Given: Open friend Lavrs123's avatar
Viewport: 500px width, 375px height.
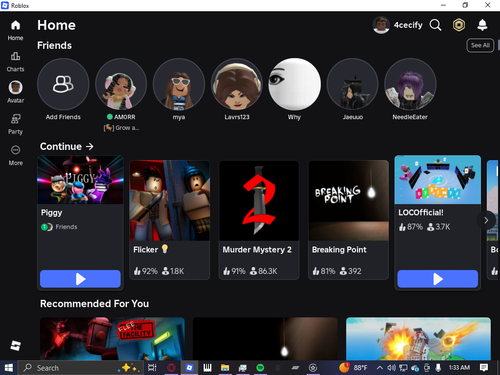Looking at the screenshot, I should (x=237, y=84).
